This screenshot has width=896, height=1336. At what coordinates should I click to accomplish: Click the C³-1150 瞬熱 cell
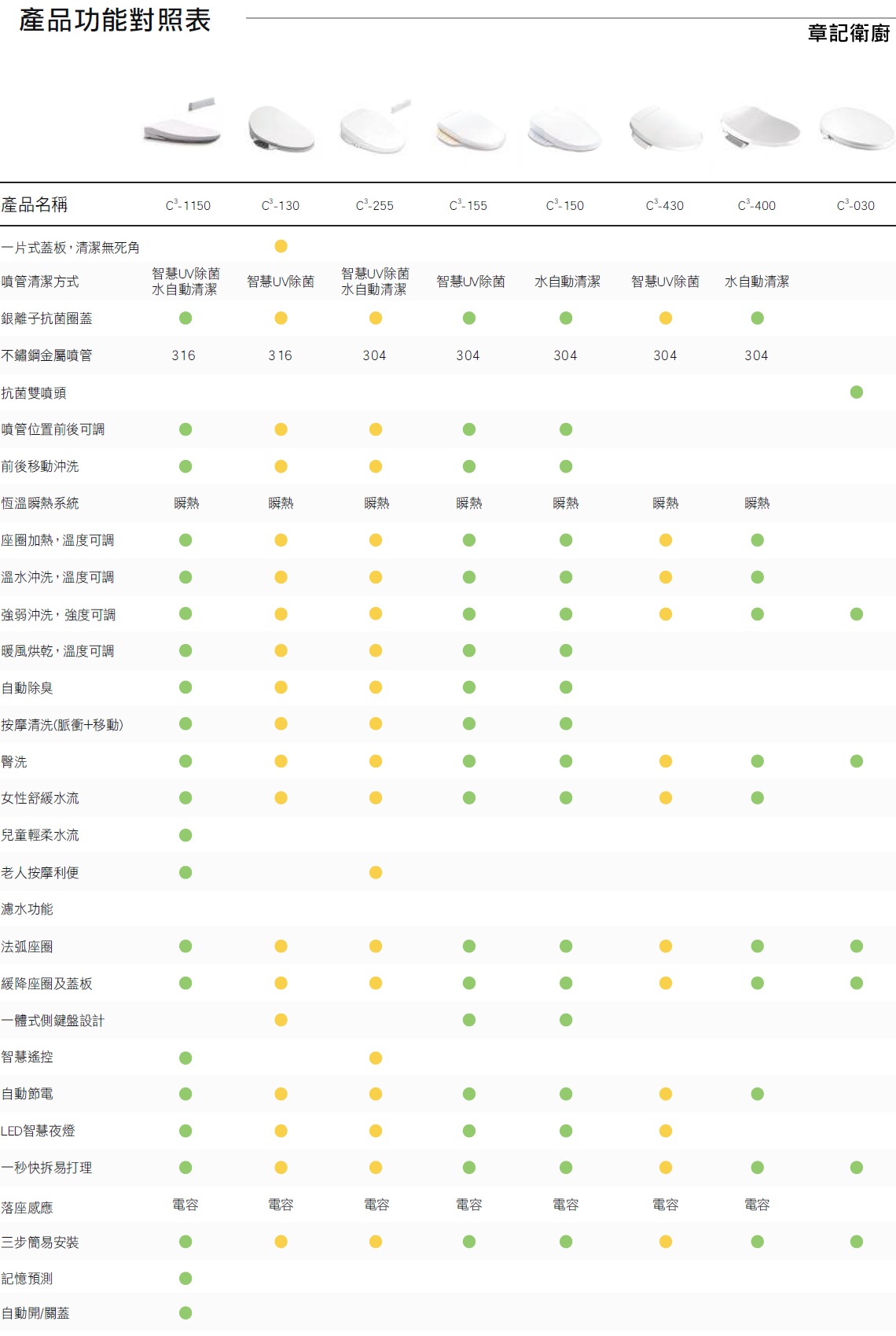click(187, 503)
